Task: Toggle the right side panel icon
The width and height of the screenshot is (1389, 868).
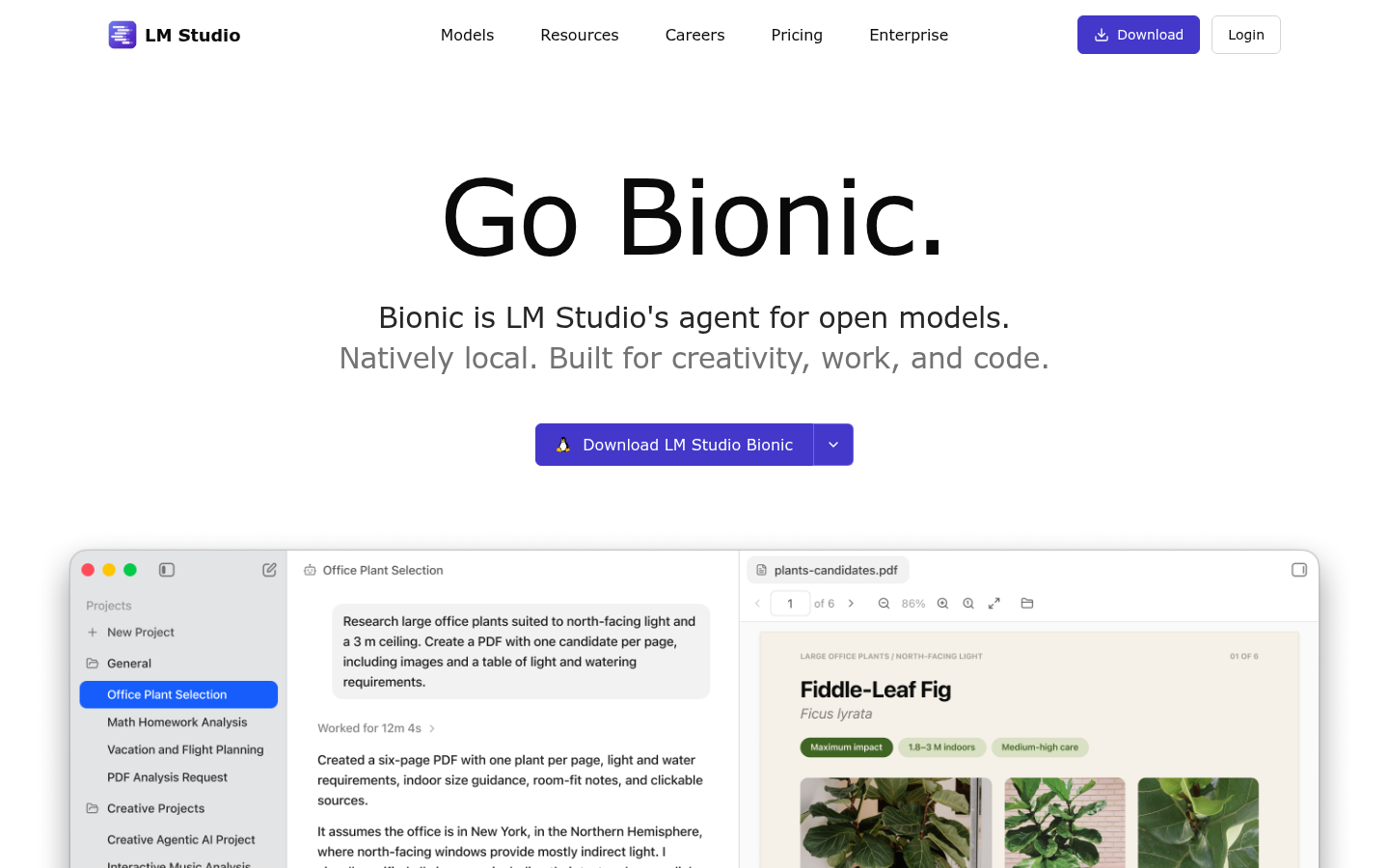Action: point(1299,570)
